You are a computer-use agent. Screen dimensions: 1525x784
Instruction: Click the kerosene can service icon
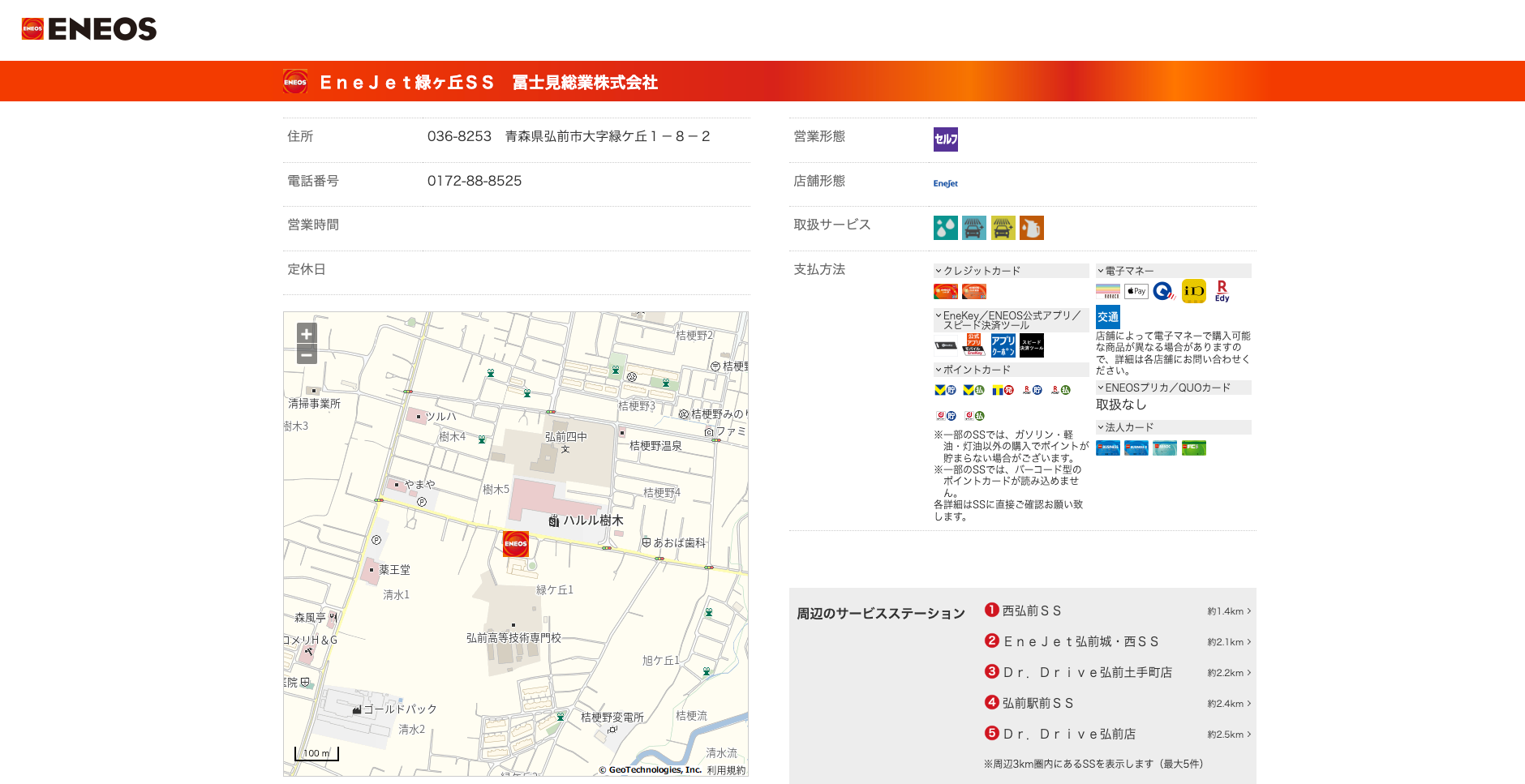(x=1032, y=228)
